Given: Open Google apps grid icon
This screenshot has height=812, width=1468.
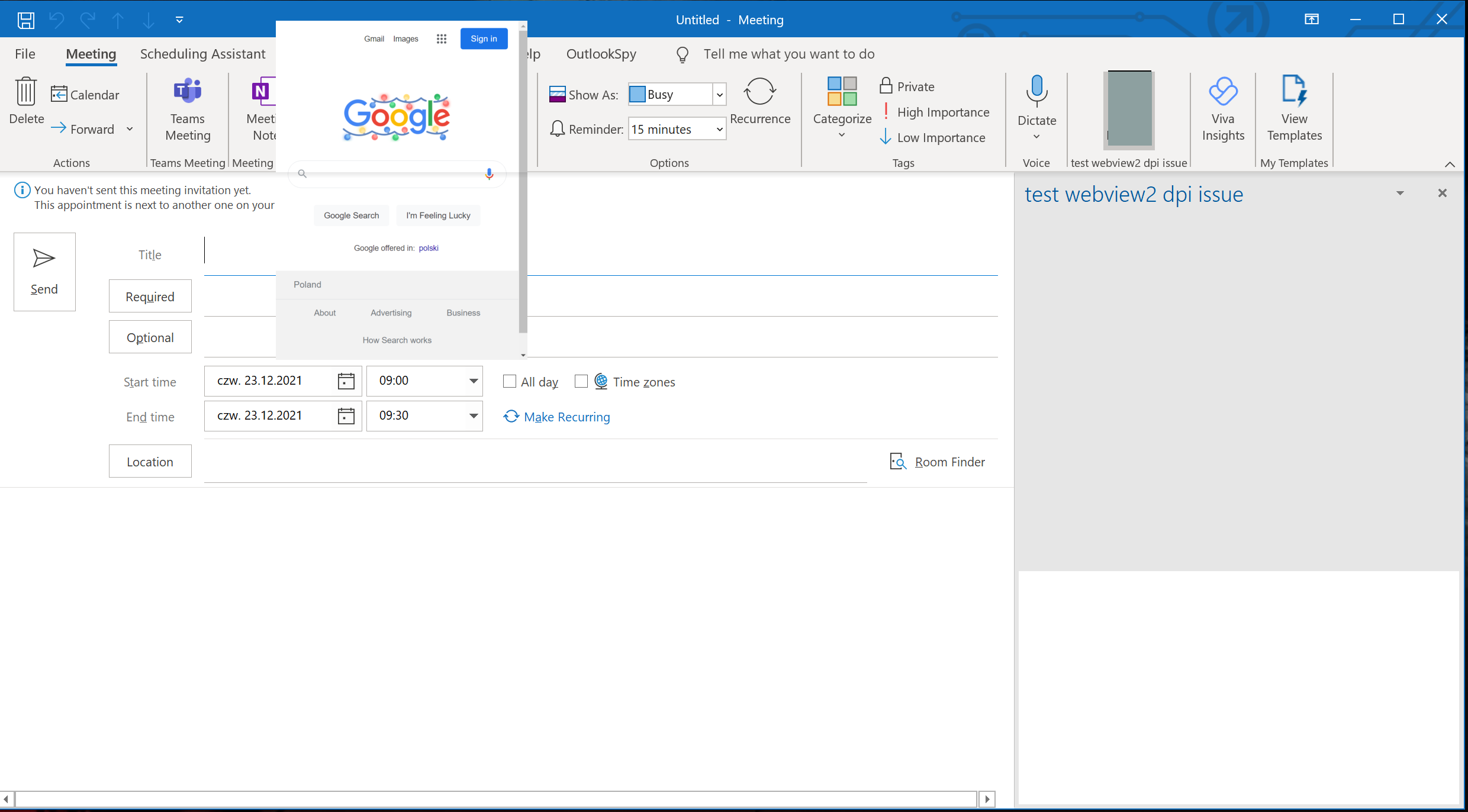Looking at the screenshot, I should 441,38.
